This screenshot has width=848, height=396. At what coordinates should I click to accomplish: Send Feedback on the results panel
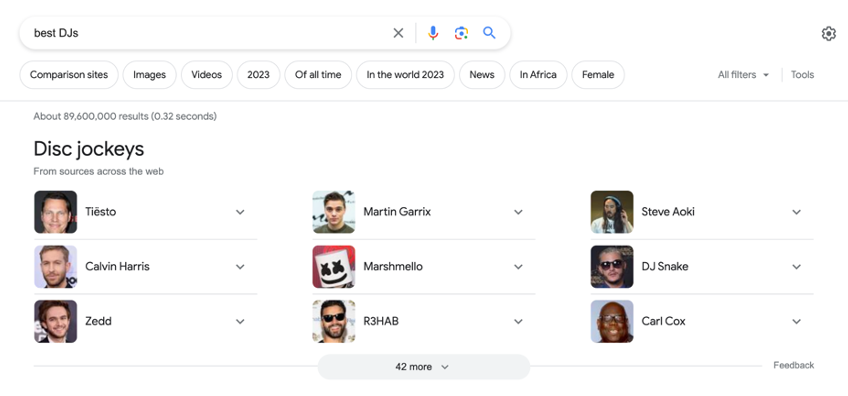(793, 365)
